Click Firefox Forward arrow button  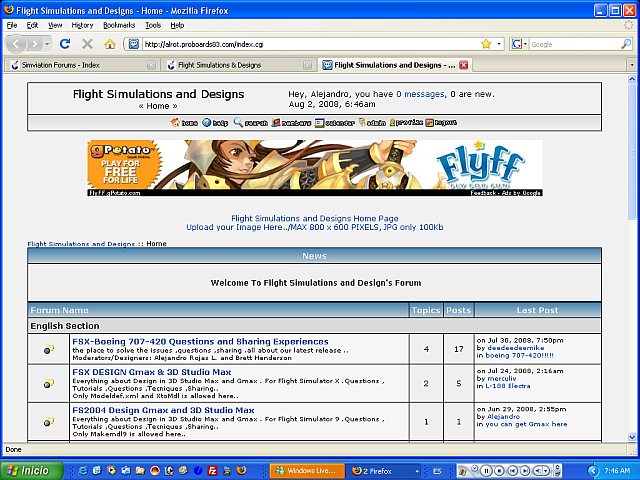34,44
